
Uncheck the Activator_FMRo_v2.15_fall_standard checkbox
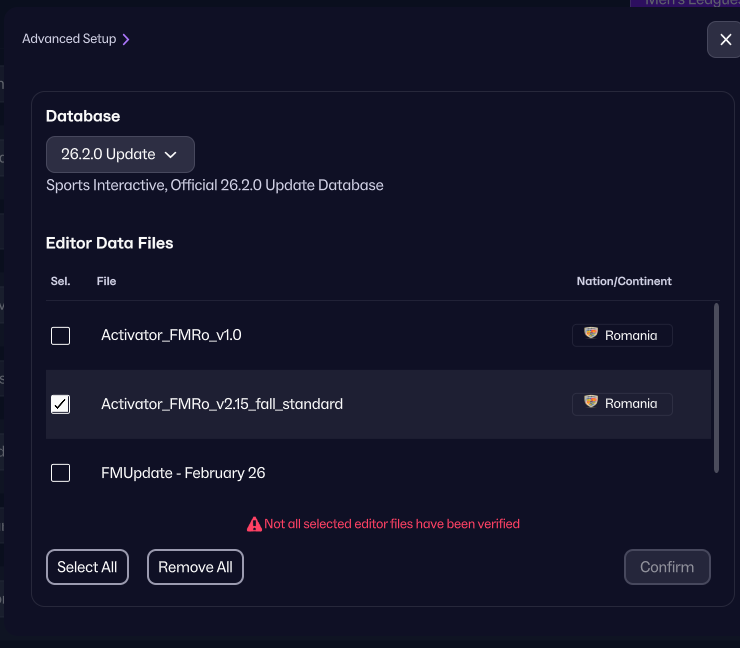(x=61, y=404)
